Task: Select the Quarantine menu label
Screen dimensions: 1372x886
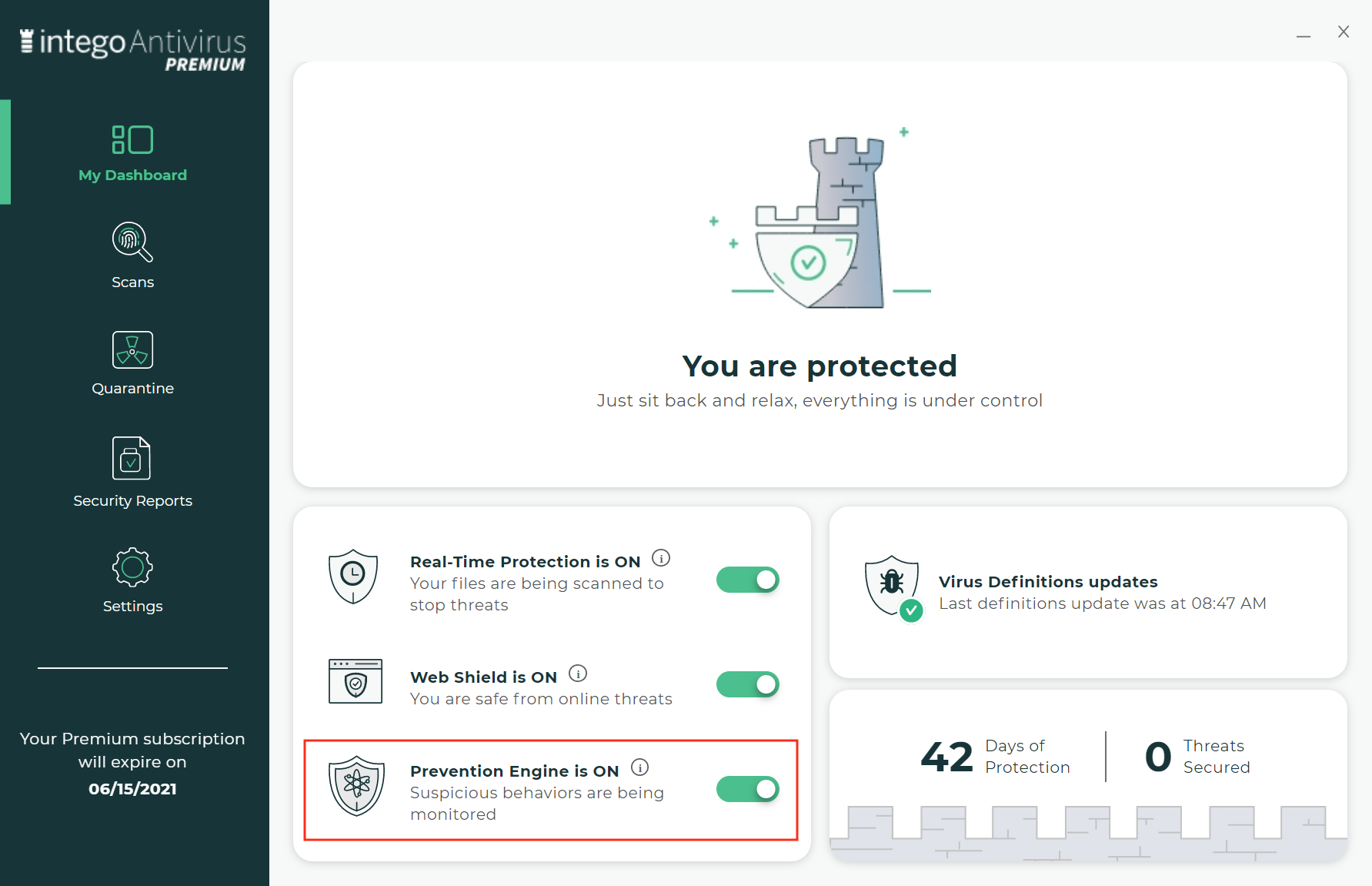Action: click(x=132, y=388)
